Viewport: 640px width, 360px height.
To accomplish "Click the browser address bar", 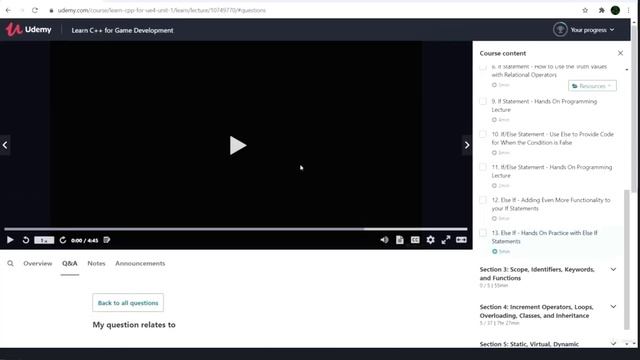I will pos(310,10).
